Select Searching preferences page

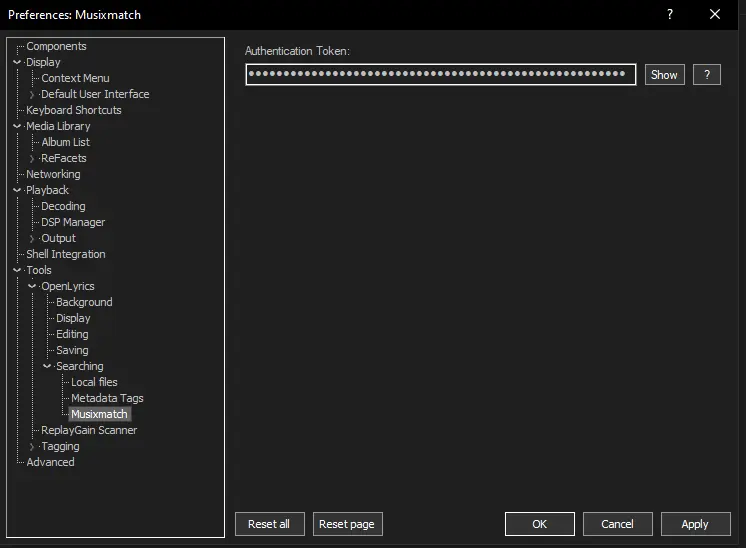click(79, 366)
